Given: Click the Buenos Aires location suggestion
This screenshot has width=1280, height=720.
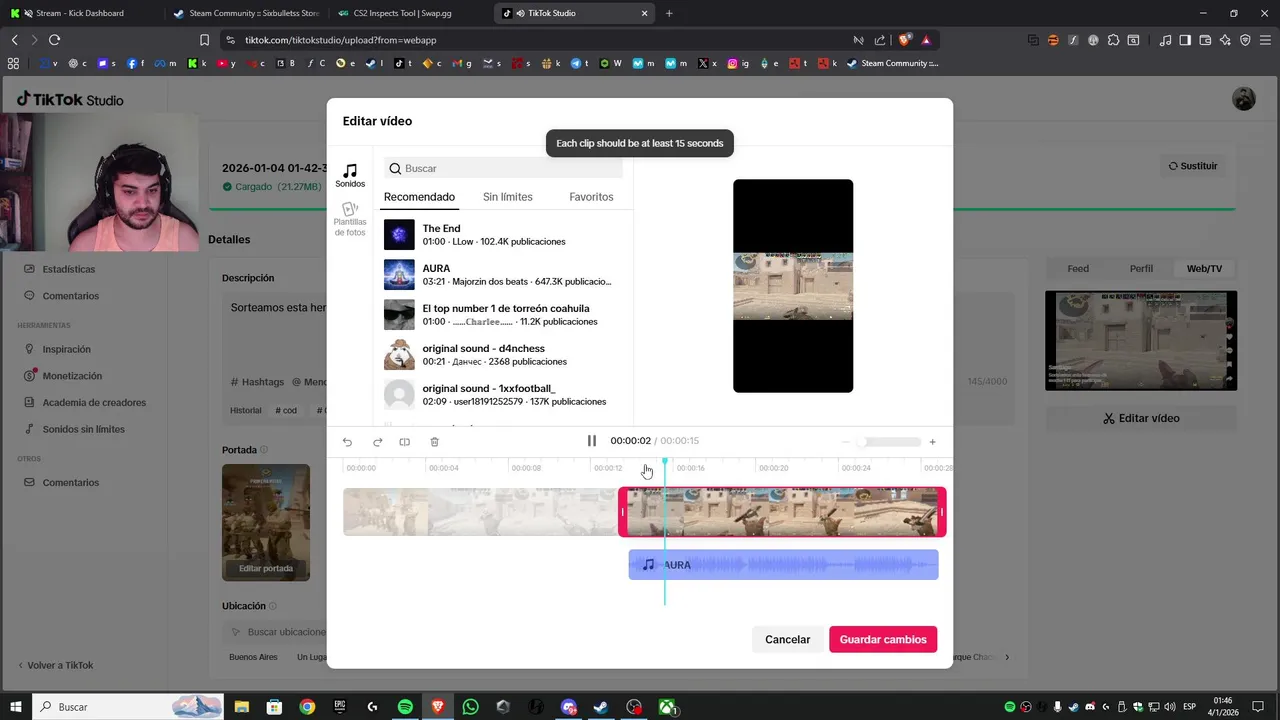Looking at the screenshot, I should click(x=253, y=657).
